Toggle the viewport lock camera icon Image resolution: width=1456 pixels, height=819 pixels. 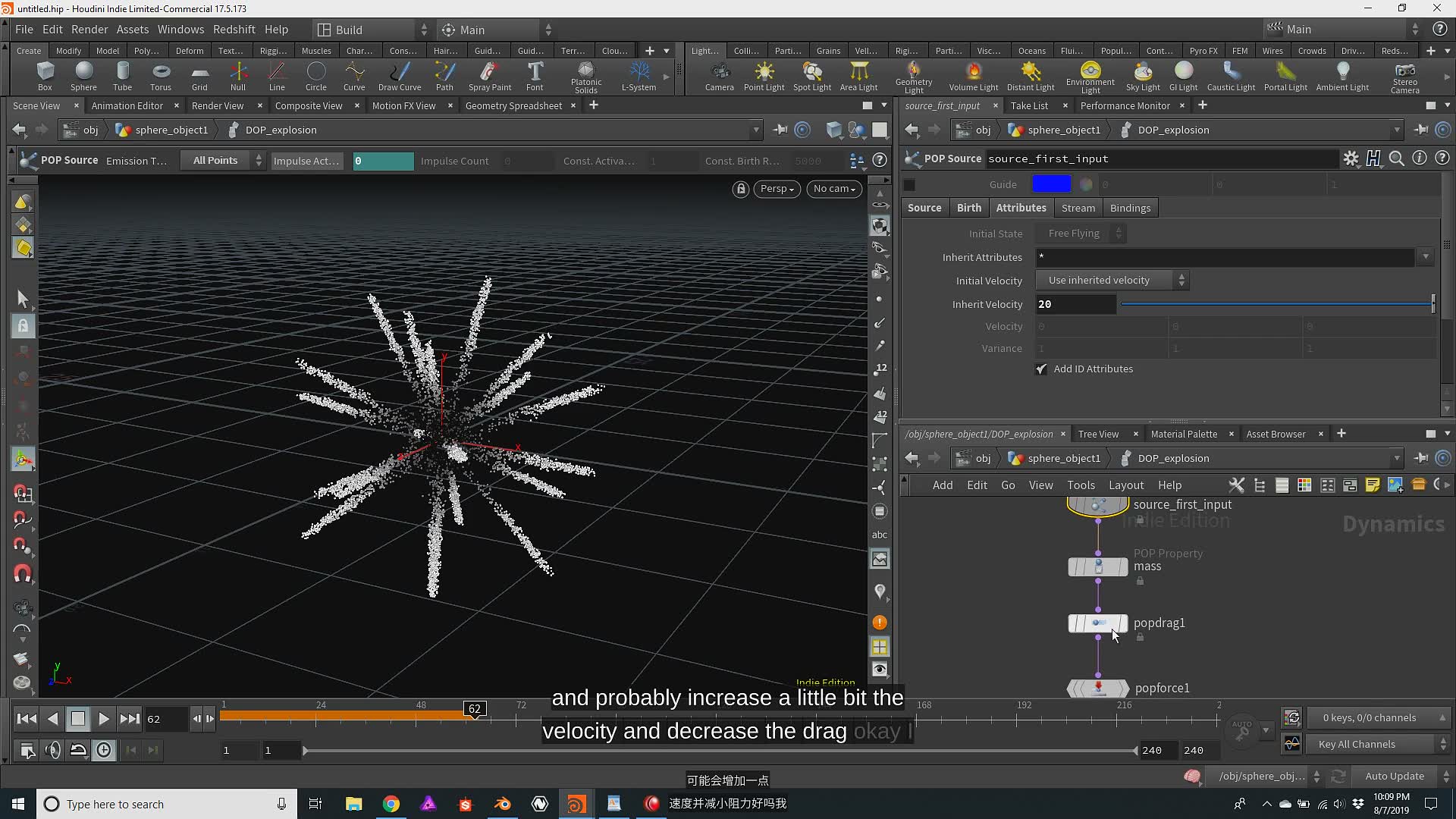[741, 189]
